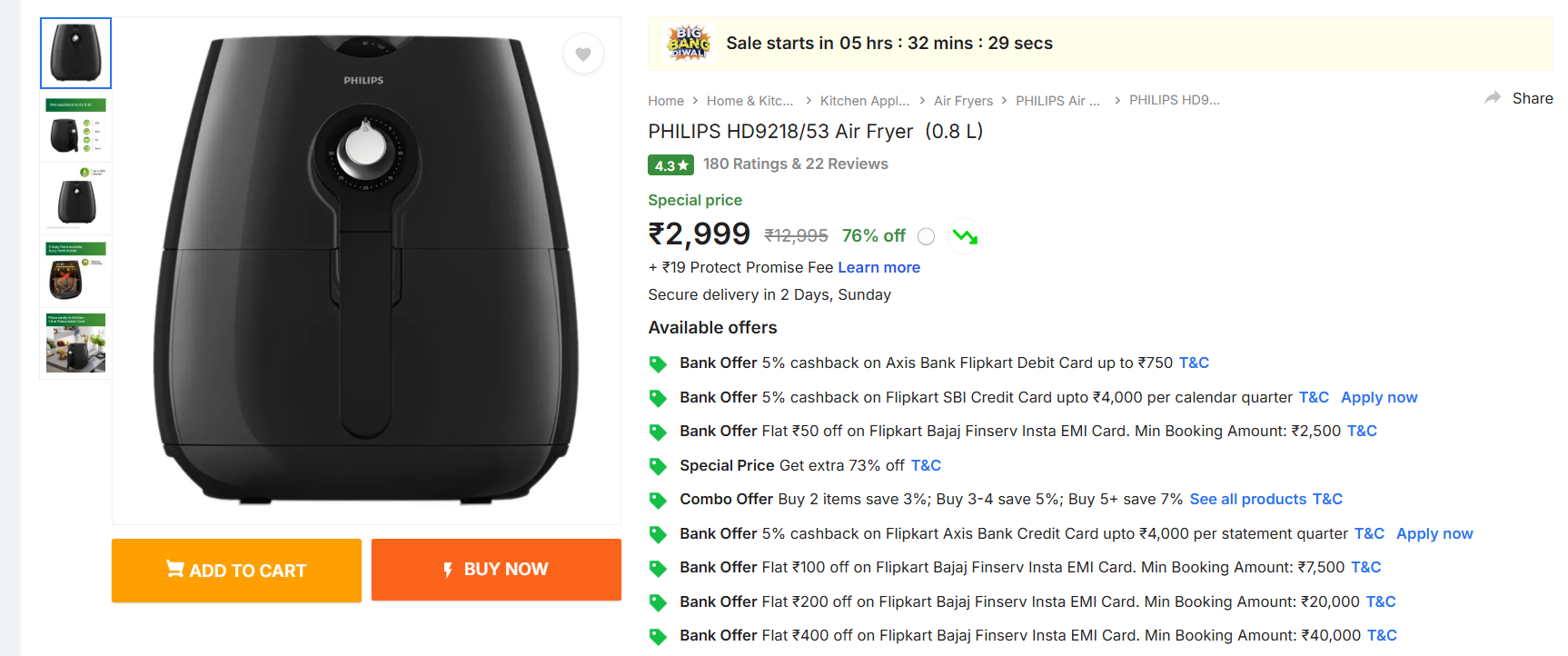Open See all products in Combo Offer
The width and height of the screenshot is (1568, 656).
point(1247,500)
